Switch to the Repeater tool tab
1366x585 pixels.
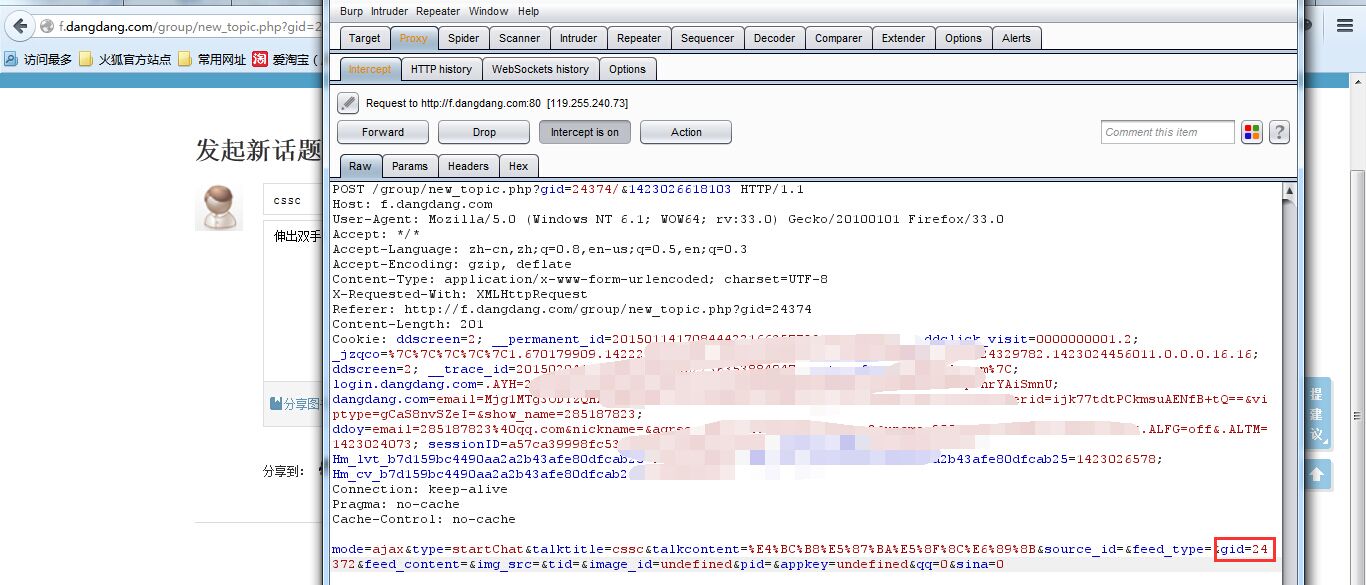pos(639,38)
